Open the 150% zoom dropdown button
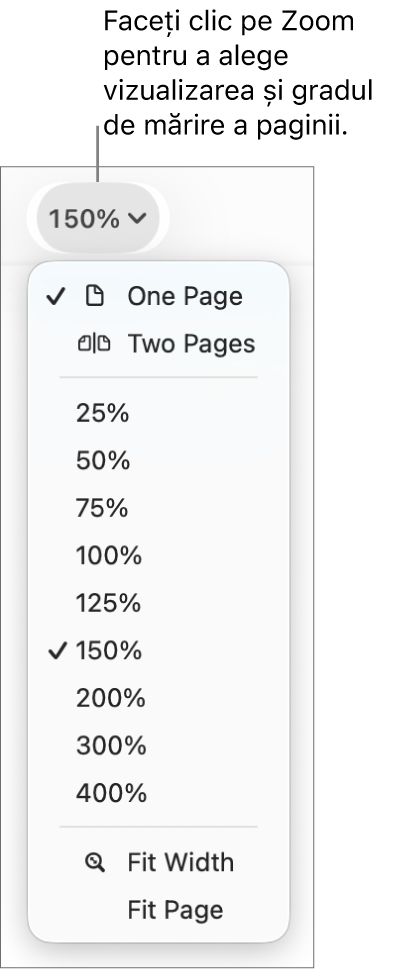398x969 pixels. click(x=98, y=218)
